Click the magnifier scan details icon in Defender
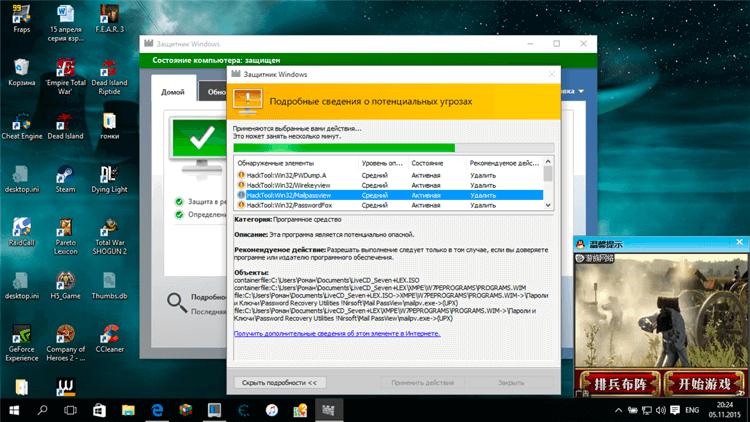 (x=176, y=303)
